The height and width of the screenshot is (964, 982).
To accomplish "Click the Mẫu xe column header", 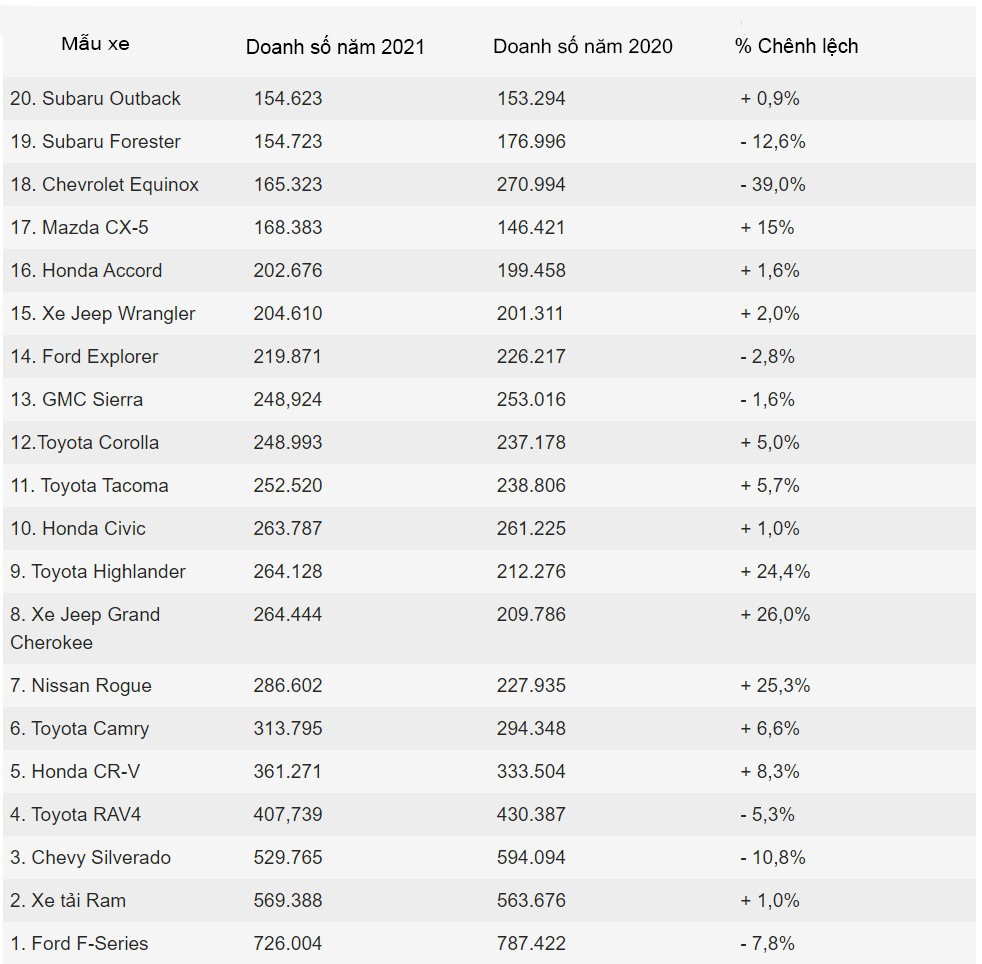I will pos(95,44).
